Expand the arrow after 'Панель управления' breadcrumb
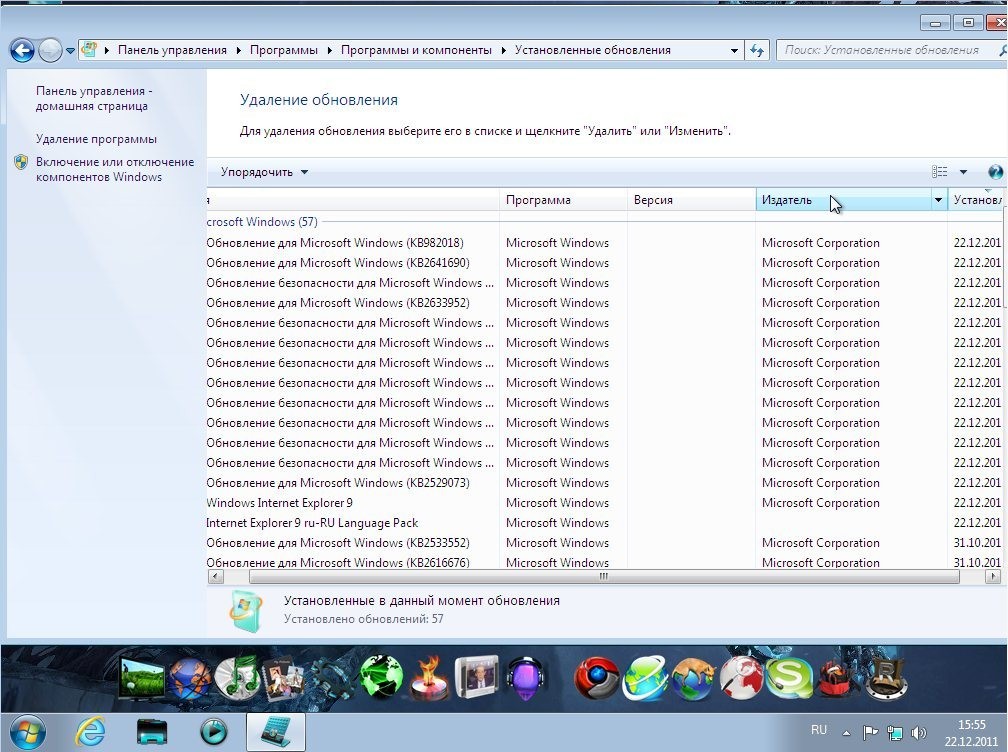The height and width of the screenshot is (752, 1008). 238,50
